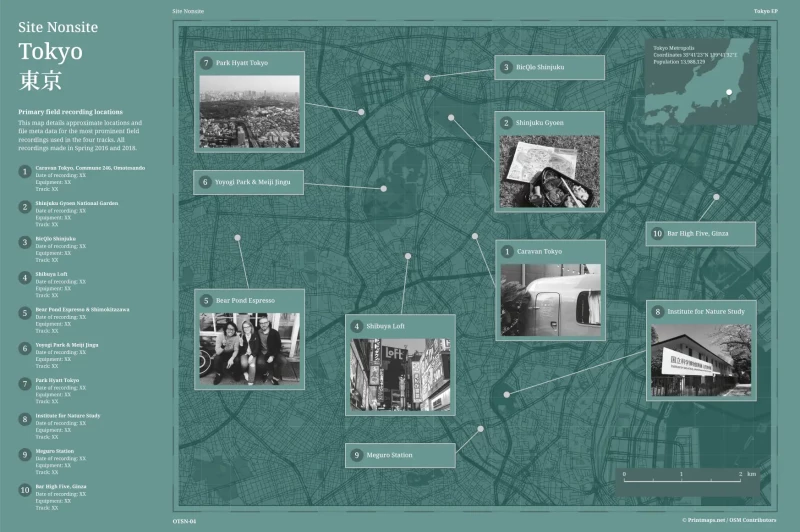Click the number 8 badge on the Institute for Nature Study map card

[x=657, y=312]
